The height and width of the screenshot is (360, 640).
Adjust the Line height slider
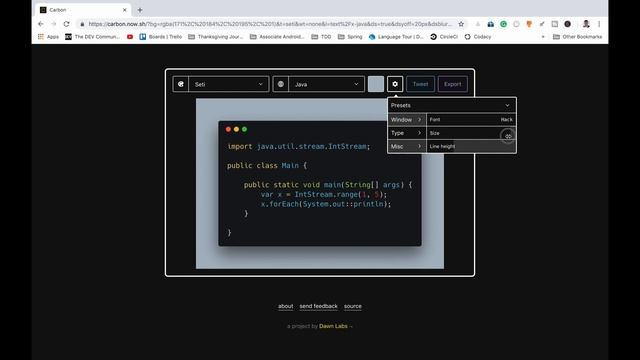(471, 146)
